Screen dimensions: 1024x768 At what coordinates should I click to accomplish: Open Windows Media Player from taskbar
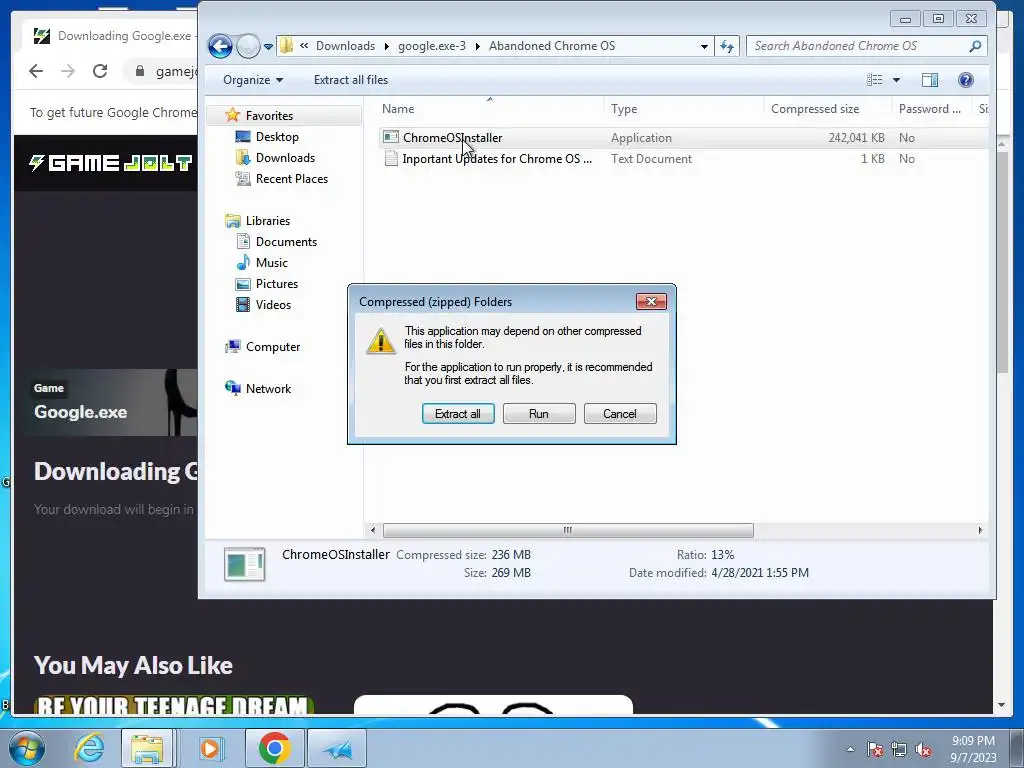click(x=210, y=748)
